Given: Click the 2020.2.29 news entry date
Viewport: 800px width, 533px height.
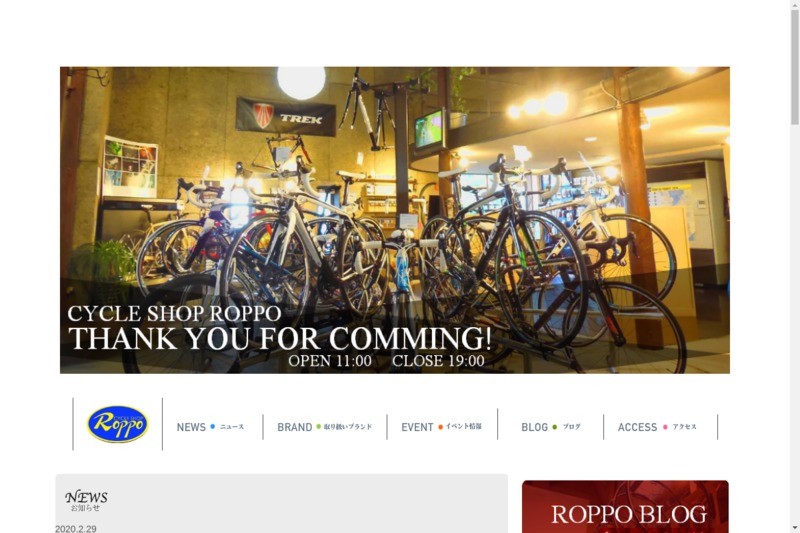Looking at the screenshot, I should [76, 529].
